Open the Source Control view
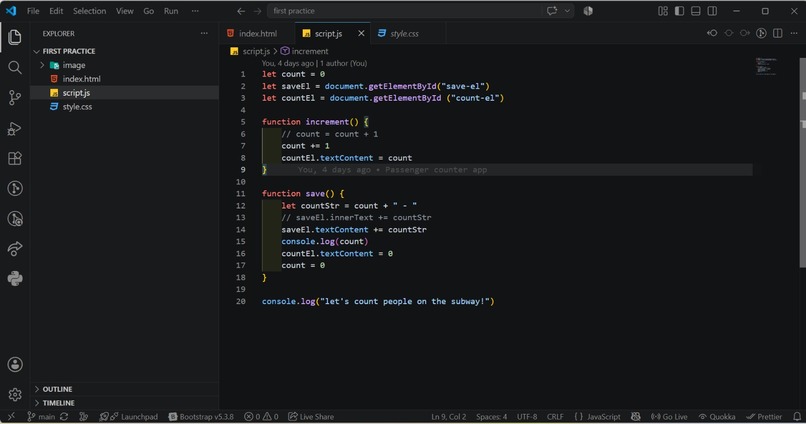The width and height of the screenshot is (806, 424). click(15, 98)
